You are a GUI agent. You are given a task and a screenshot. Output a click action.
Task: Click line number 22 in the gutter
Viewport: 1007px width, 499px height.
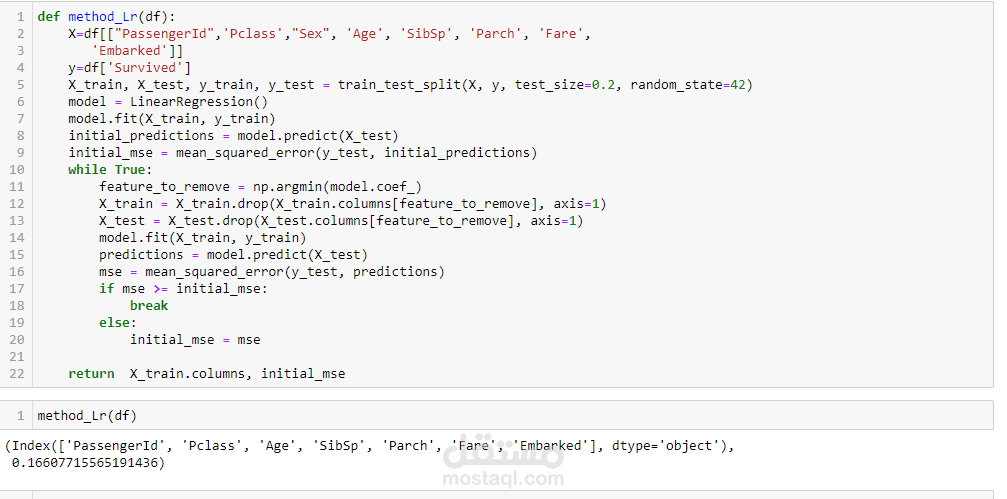pyautogui.click(x=16, y=374)
